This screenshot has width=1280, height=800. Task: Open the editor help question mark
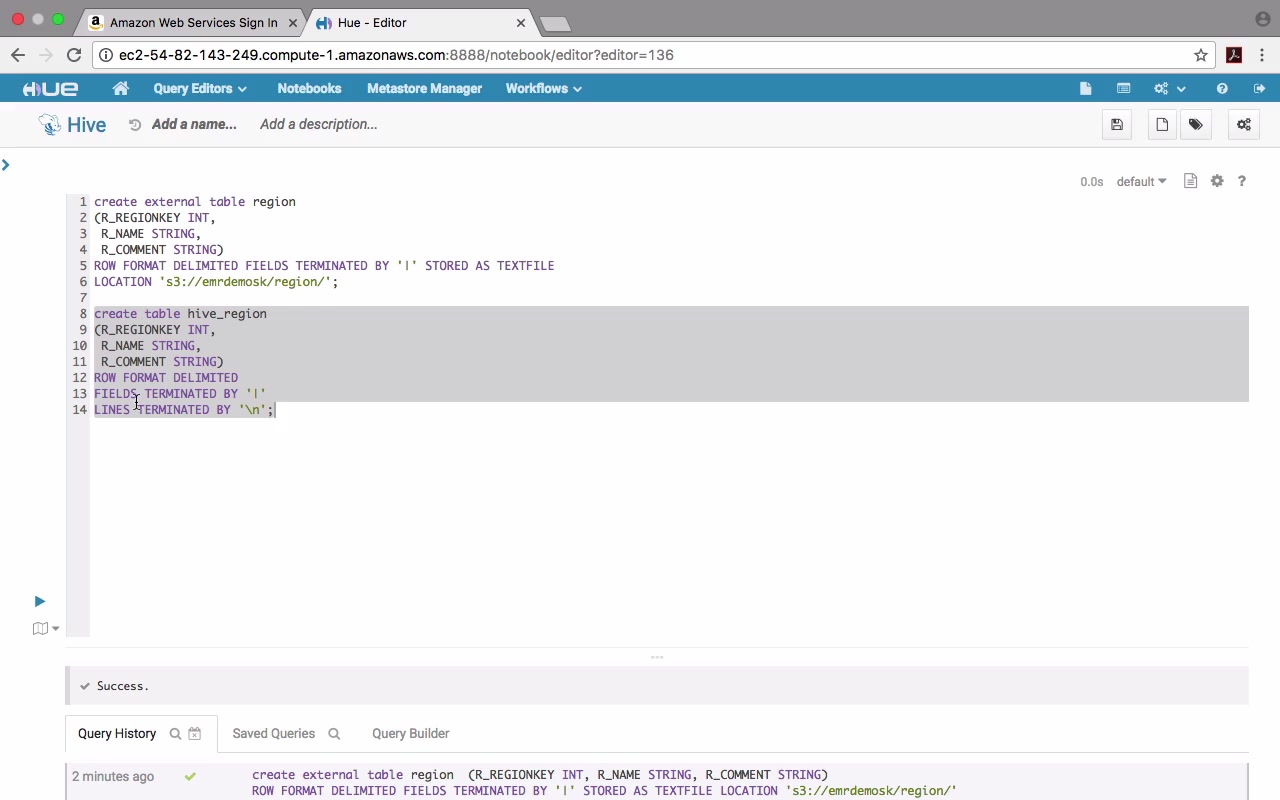point(1242,181)
